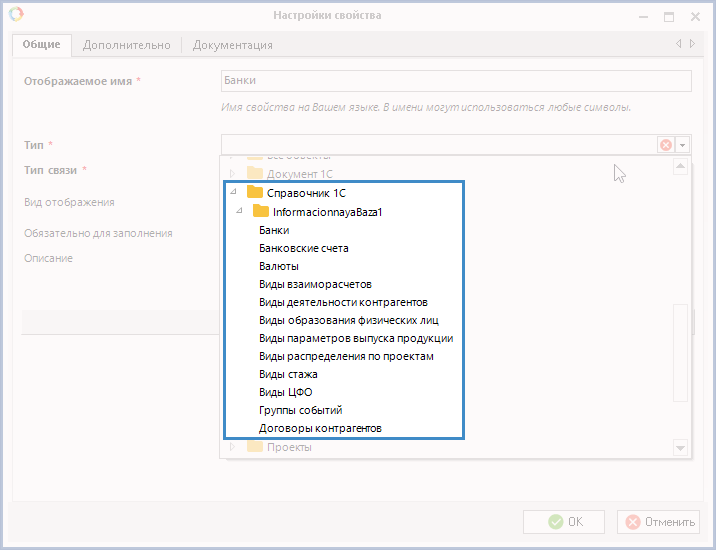Select Виды стажа item

pyautogui.click(x=288, y=374)
